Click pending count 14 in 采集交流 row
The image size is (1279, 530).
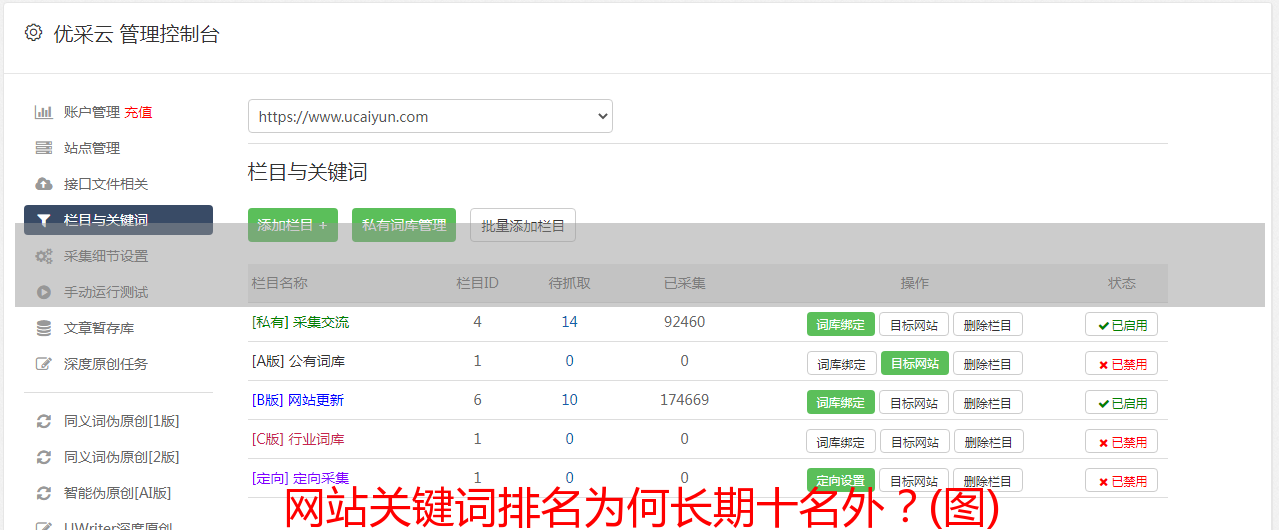point(570,322)
